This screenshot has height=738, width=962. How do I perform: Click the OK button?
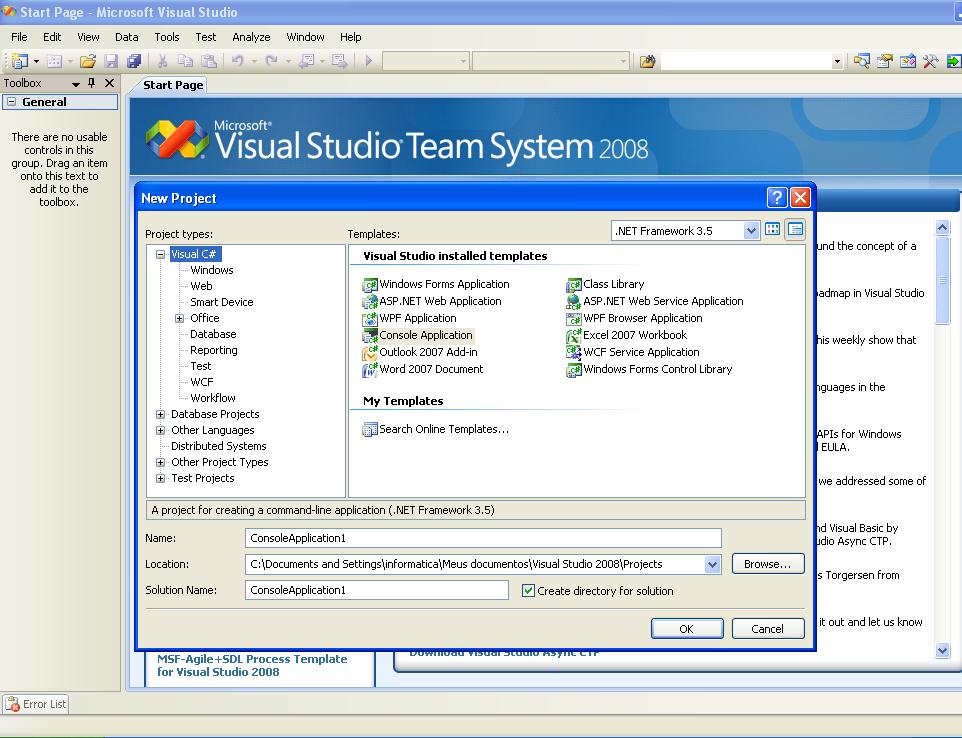[687, 629]
